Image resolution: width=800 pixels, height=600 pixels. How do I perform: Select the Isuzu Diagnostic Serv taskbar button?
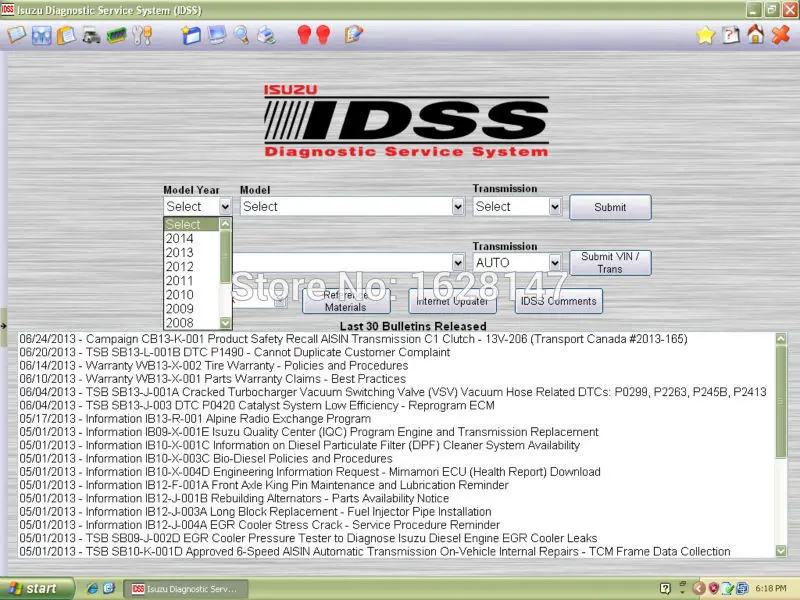(x=187, y=589)
